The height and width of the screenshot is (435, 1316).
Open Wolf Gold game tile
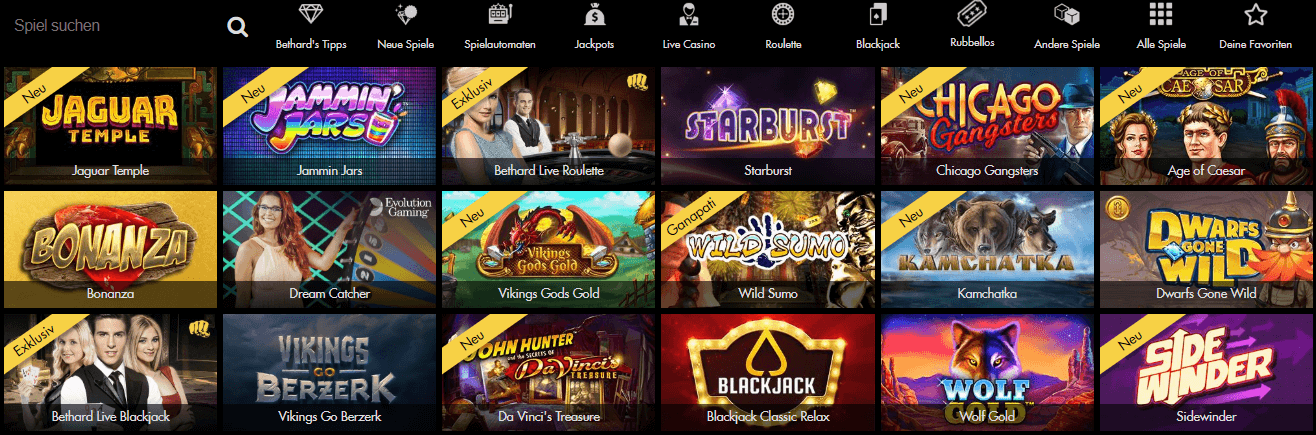(x=986, y=373)
